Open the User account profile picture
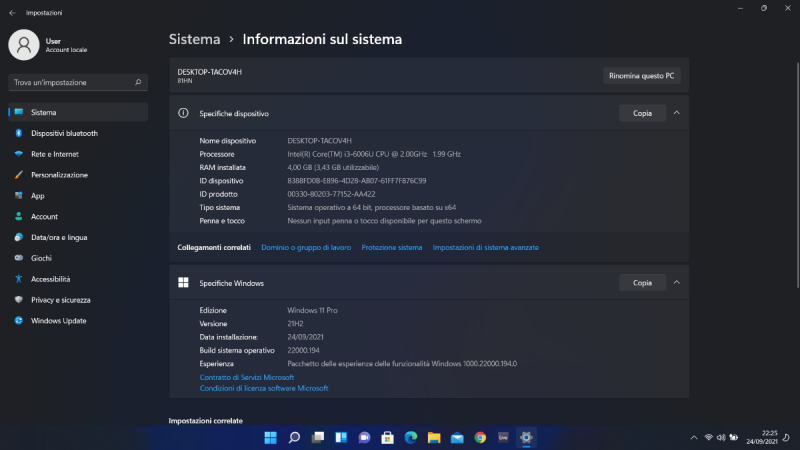The image size is (800, 450). pos(23,45)
